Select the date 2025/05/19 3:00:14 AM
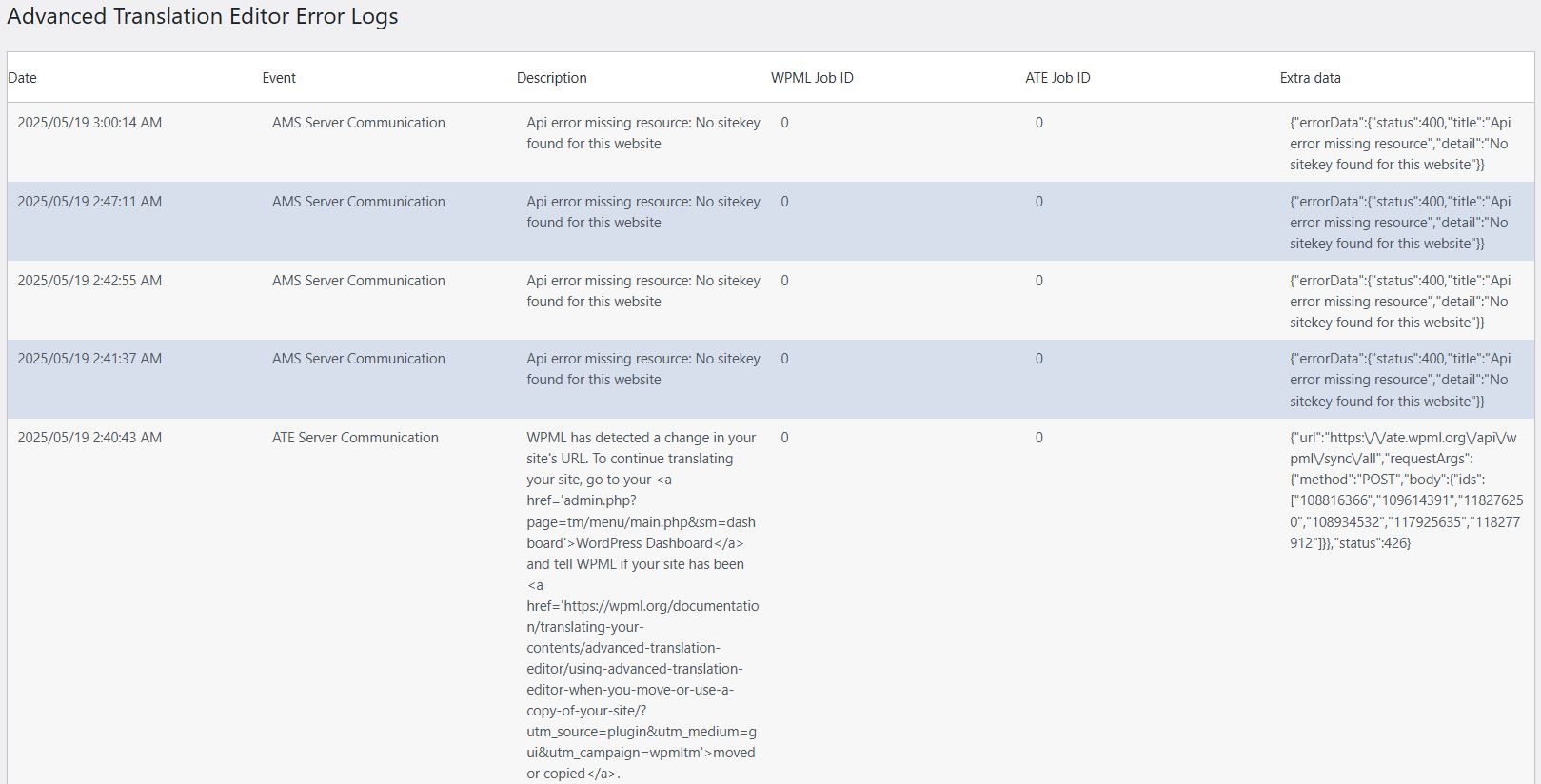The height and width of the screenshot is (784, 1541). pyautogui.click(x=89, y=123)
